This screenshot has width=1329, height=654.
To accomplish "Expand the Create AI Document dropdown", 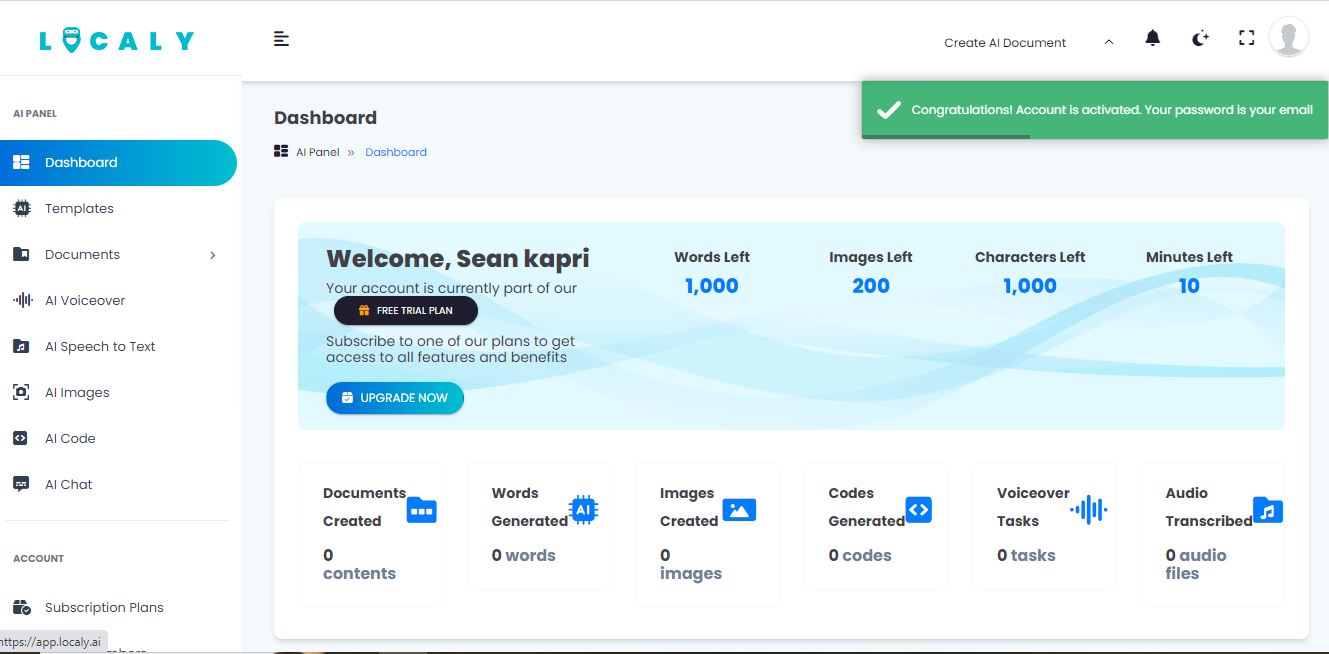I will (x=1029, y=42).
